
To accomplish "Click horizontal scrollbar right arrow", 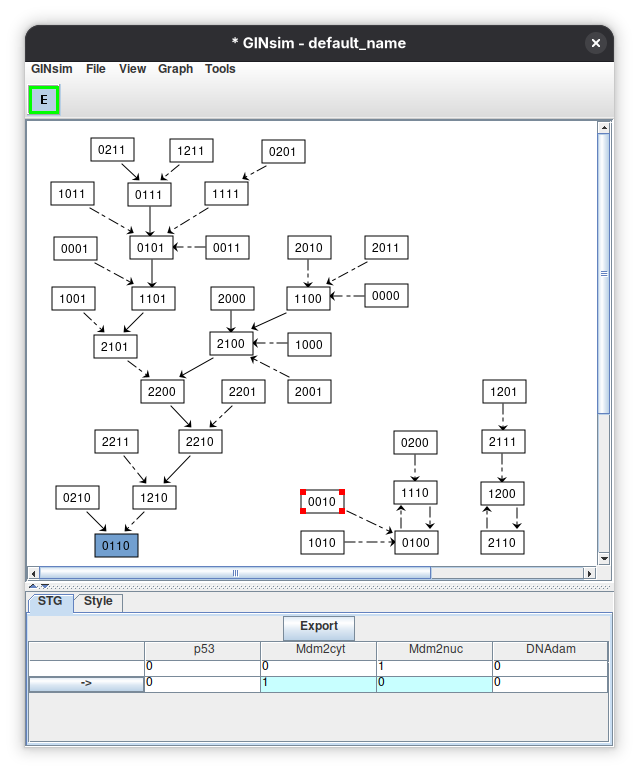I will [589, 573].
